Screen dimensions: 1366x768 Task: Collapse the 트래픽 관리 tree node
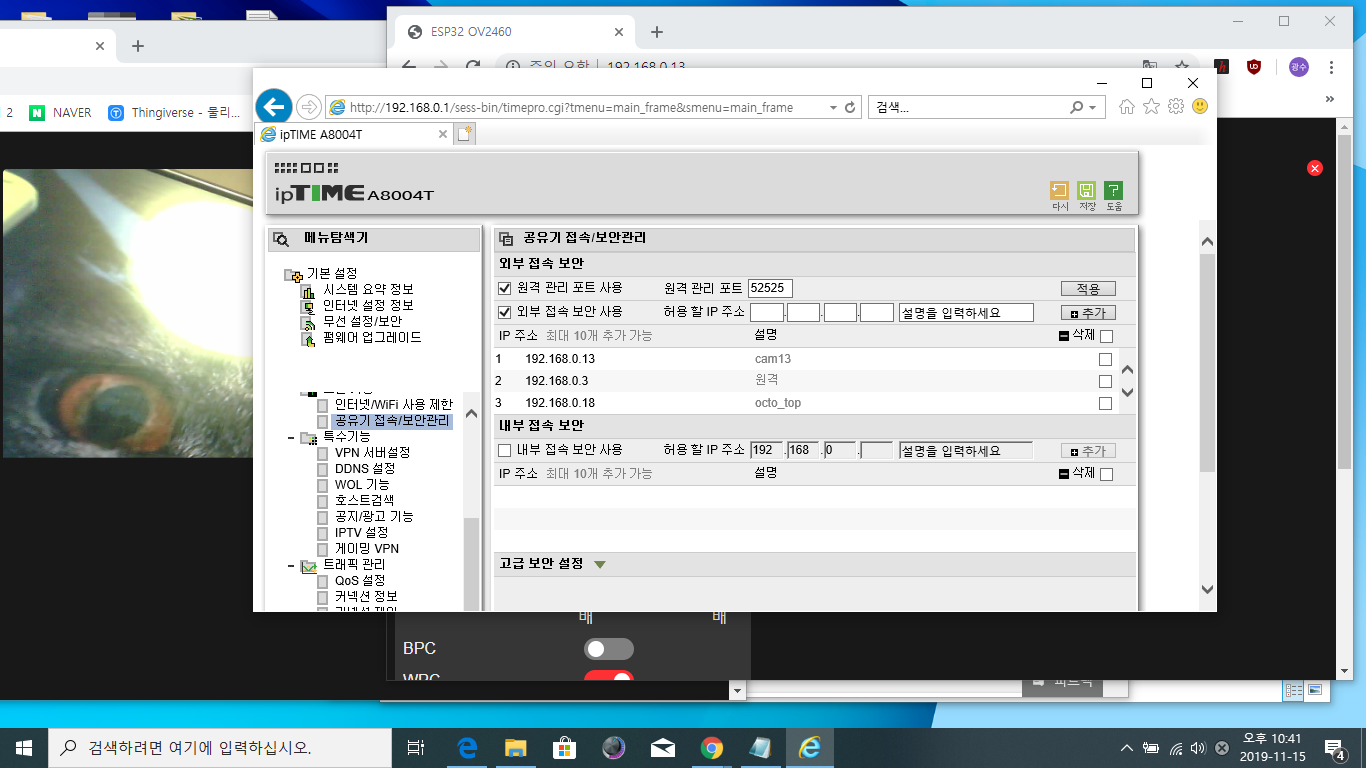tap(290, 565)
